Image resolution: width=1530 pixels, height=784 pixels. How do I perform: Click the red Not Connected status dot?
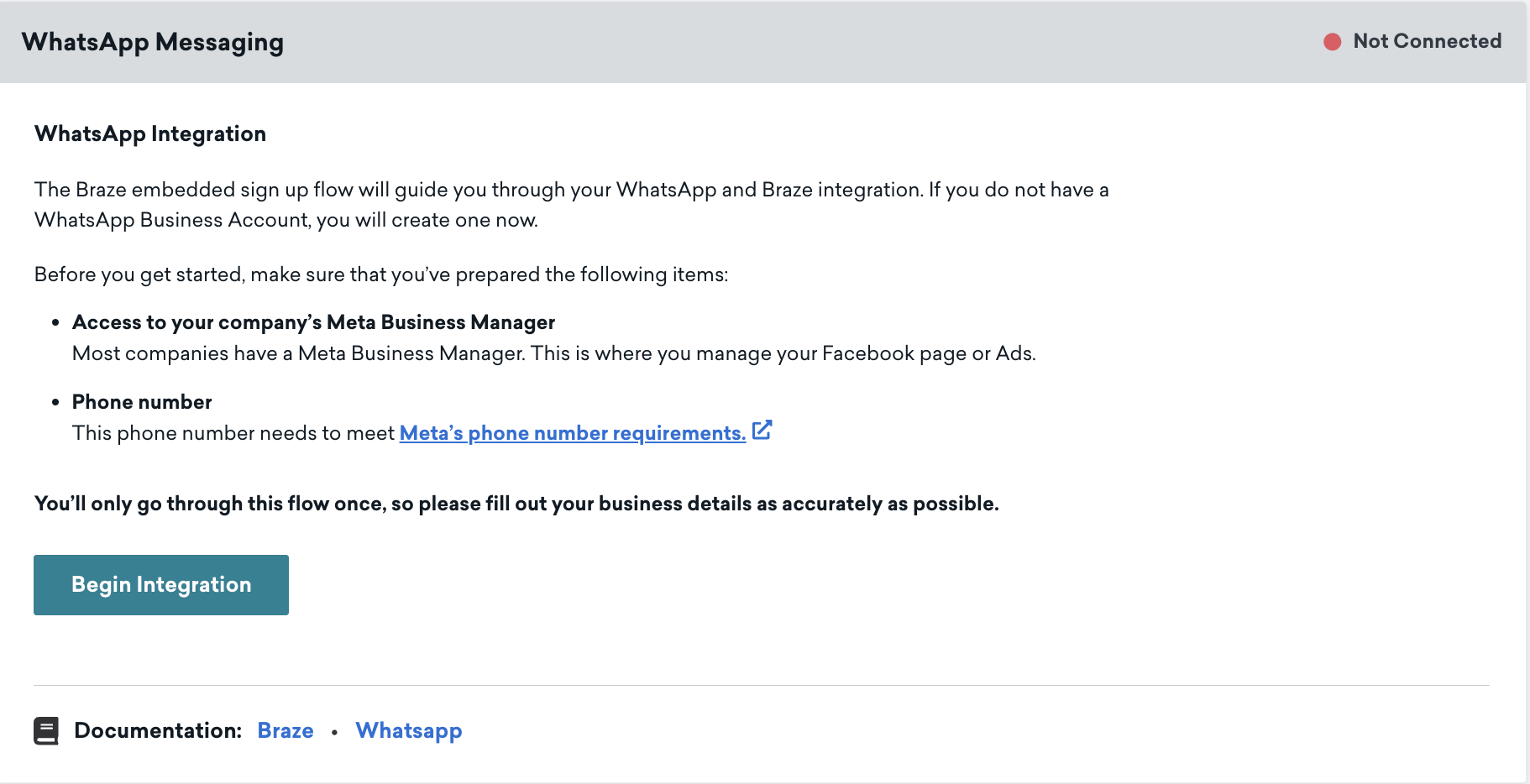click(x=1332, y=42)
